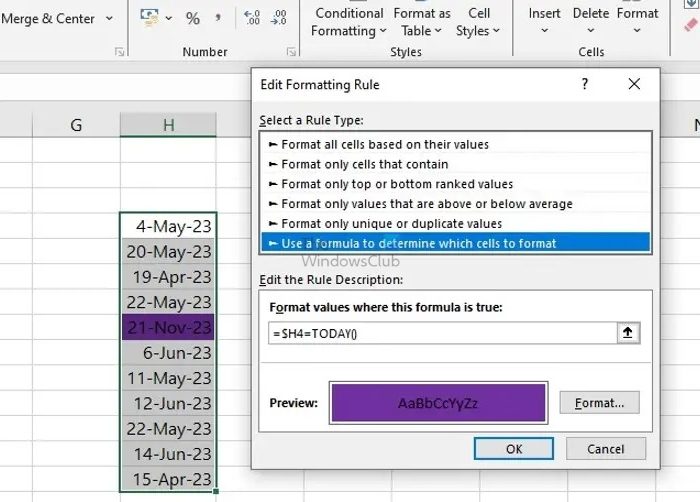Open the Number format dialog launcher
700x502 pixels.
click(x=291, y=51)
